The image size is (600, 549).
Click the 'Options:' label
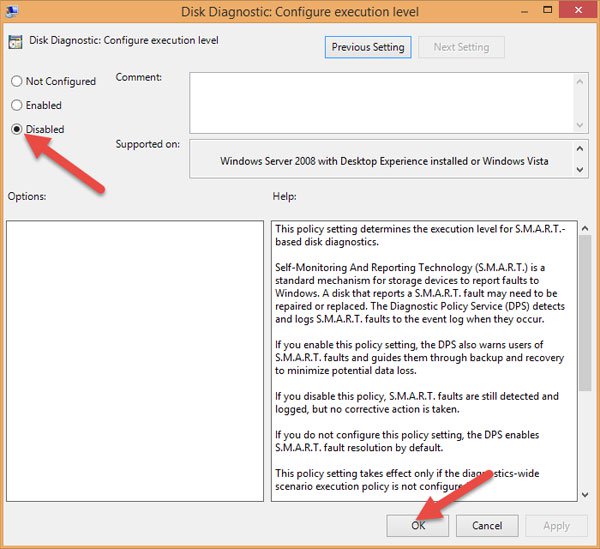coord(27,196)
